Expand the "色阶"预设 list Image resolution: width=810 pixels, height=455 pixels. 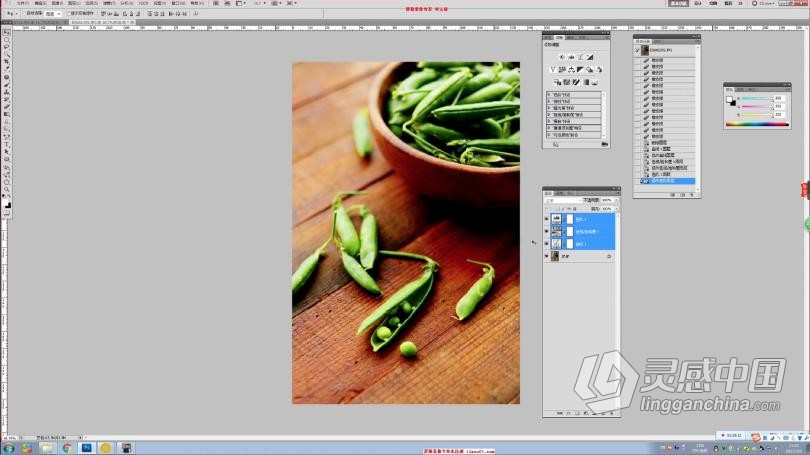tap(549, 95)
